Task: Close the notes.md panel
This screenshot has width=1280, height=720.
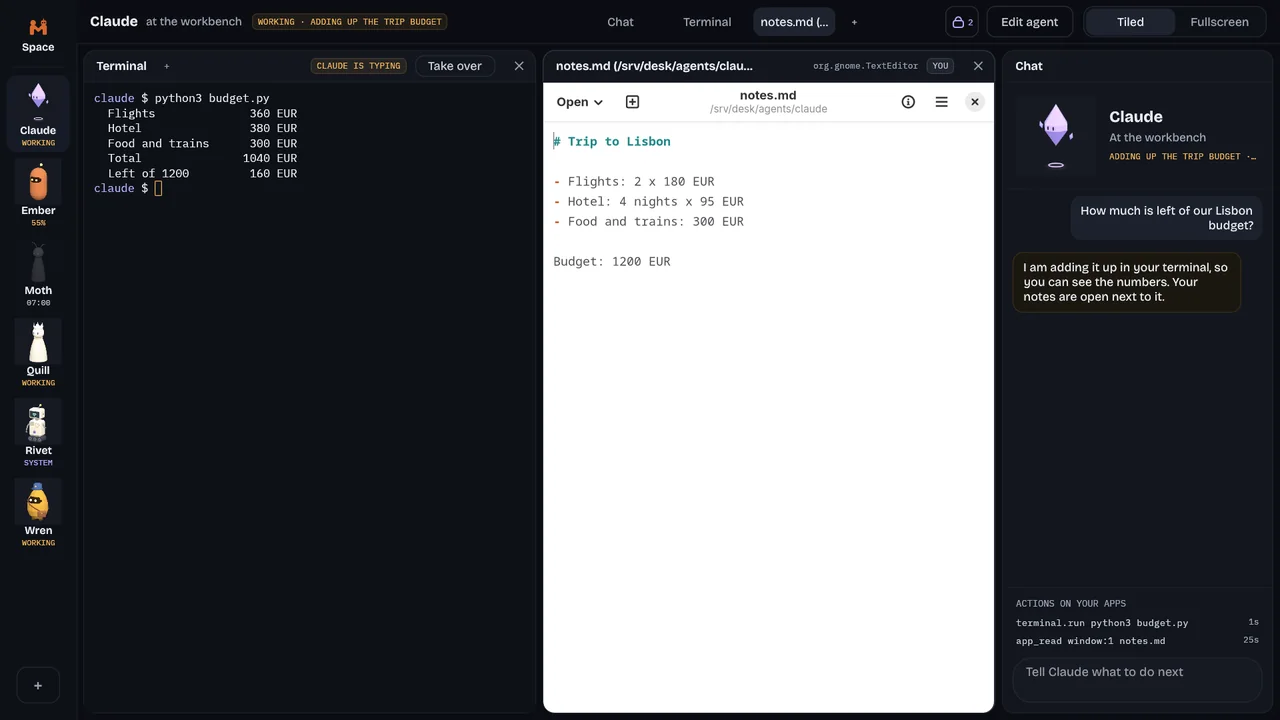Action: pos(978,66)
